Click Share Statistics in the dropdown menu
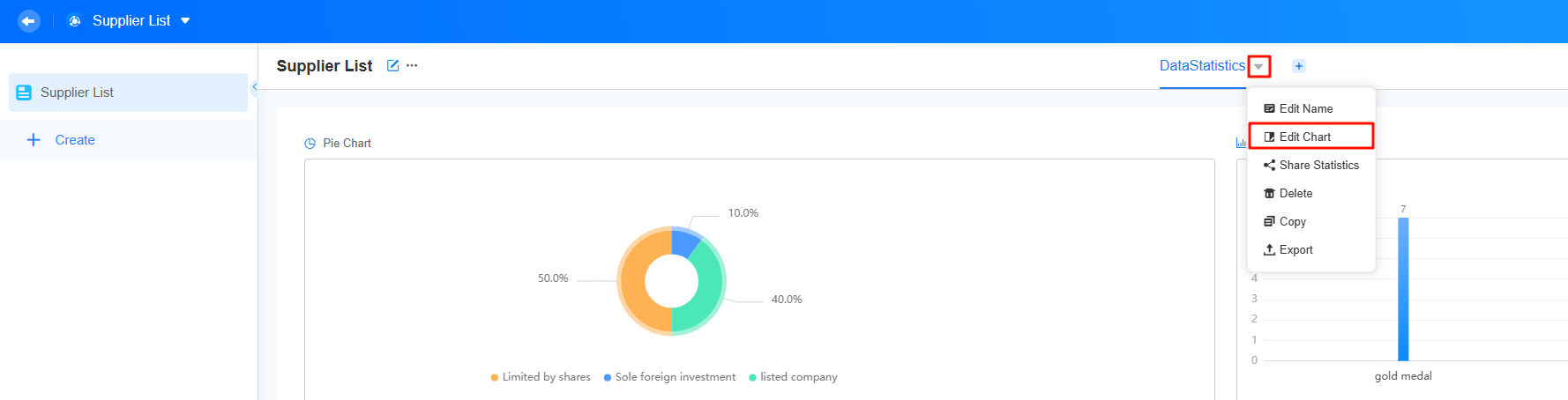1568x400 pixels. (x=1310, y=165)
